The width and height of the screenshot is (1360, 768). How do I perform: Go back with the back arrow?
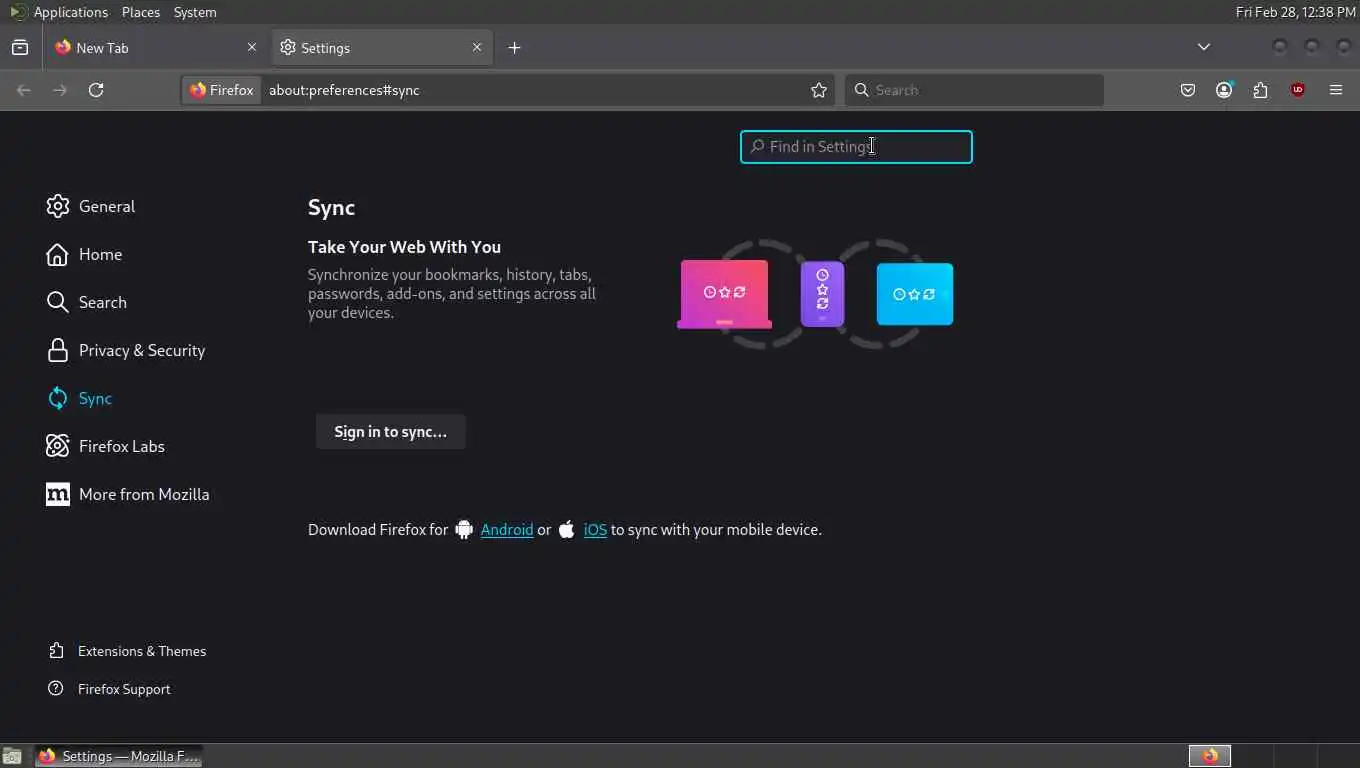pyautogui.click(x=24, y=90)
